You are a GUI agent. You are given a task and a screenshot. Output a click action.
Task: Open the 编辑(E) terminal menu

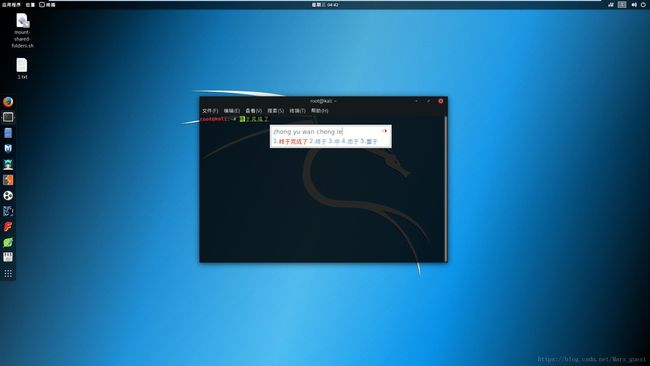232,111
